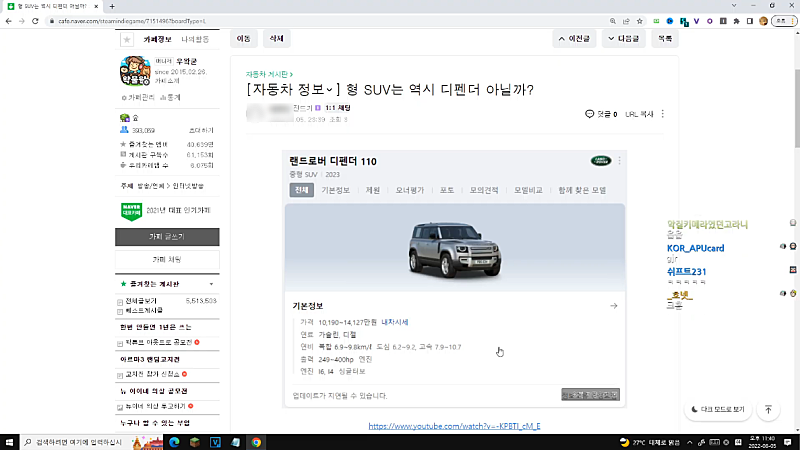Viewport: 800px width, 450px height.
Task: Open the post's three-dot options menu
Action: (663, 115)
